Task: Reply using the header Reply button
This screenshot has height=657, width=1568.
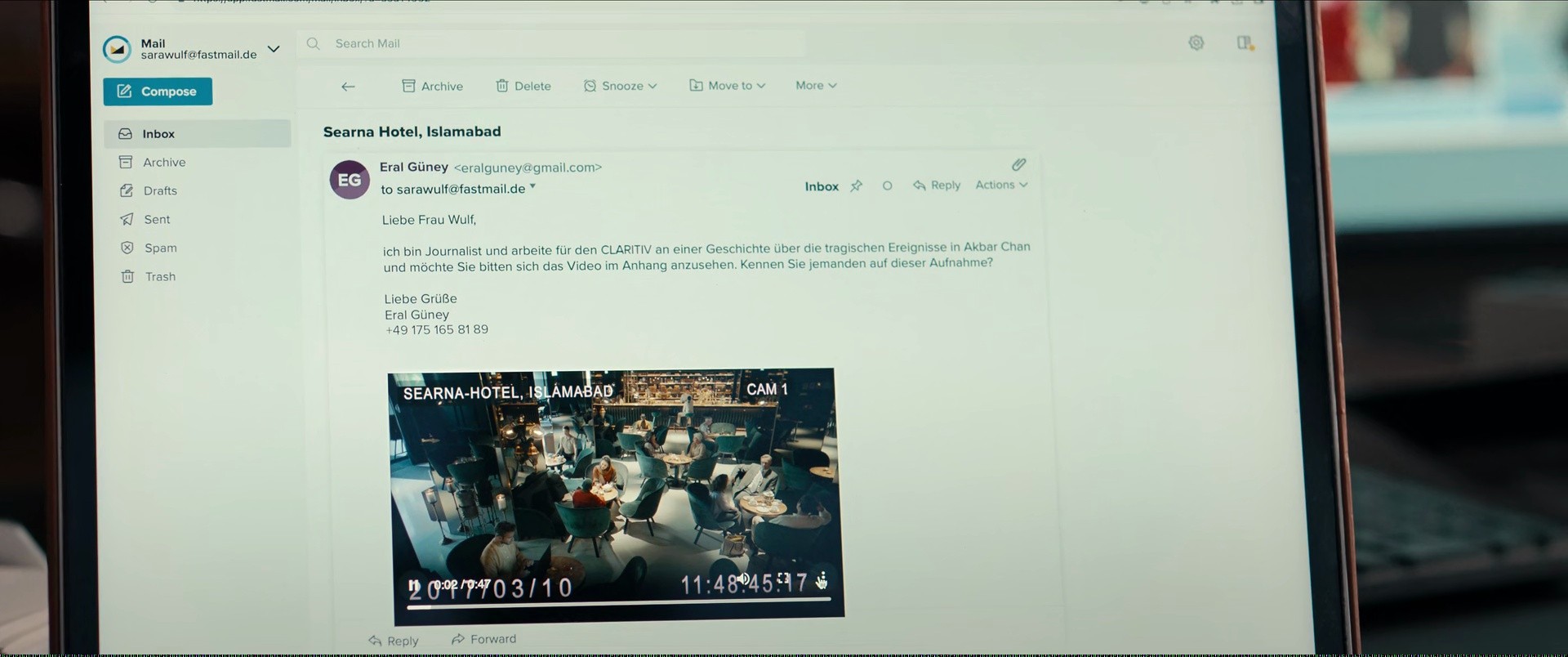Action: point(937,185)
